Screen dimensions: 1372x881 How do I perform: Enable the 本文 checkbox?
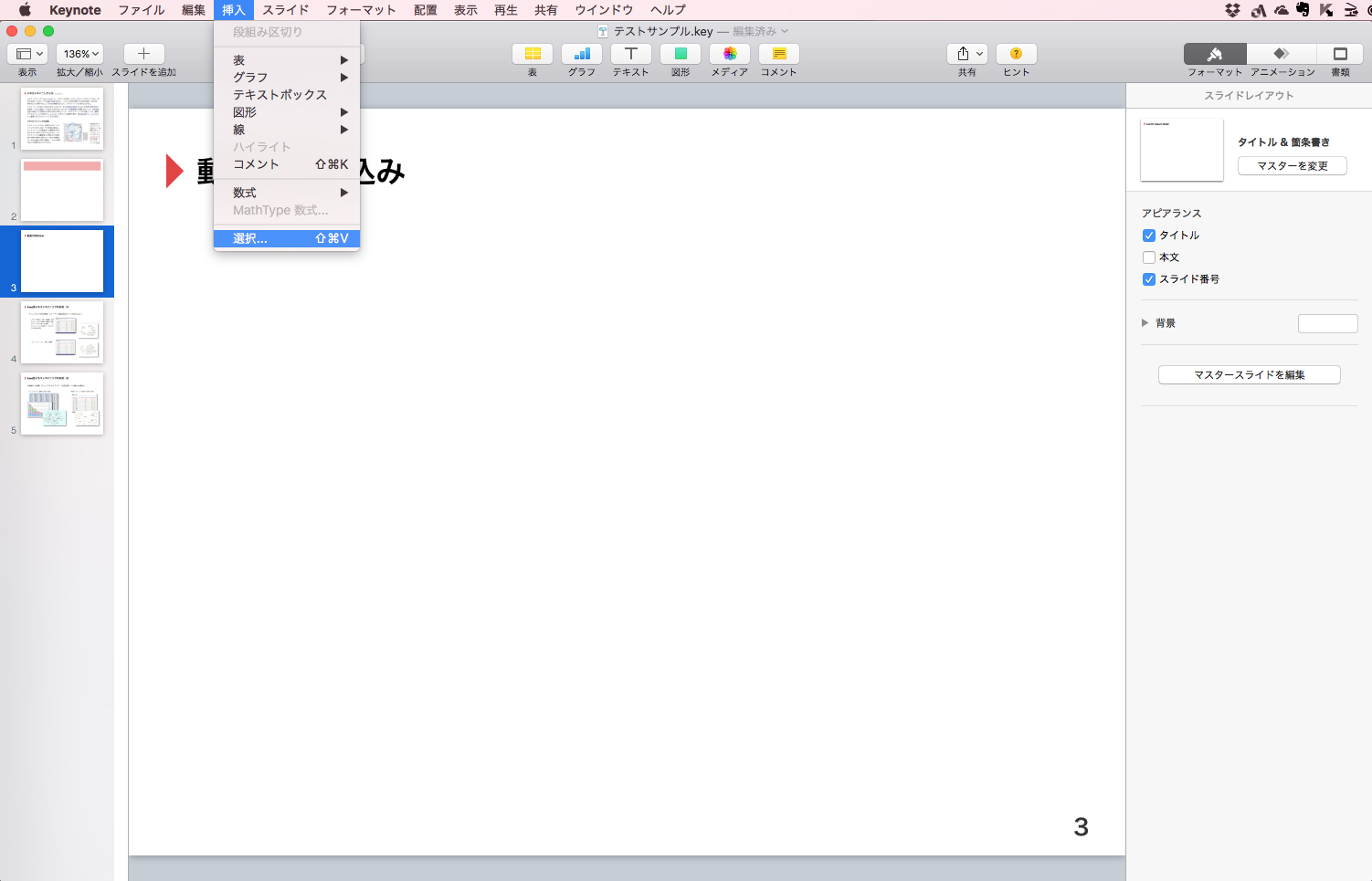point(1149,257)
